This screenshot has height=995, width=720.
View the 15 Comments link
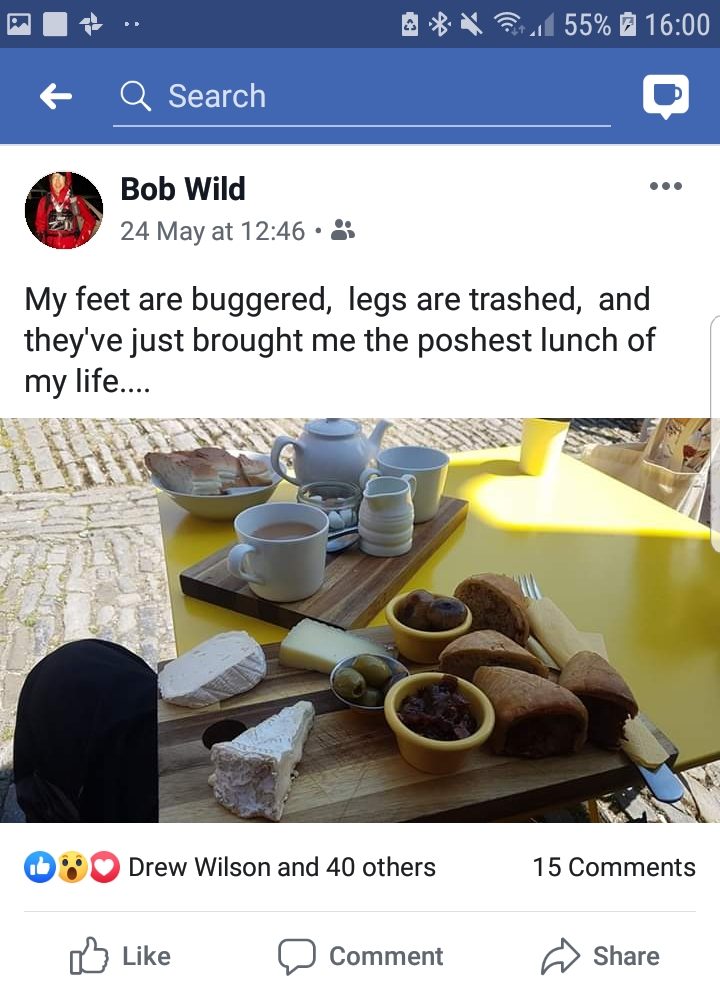(x=613, y=867)
